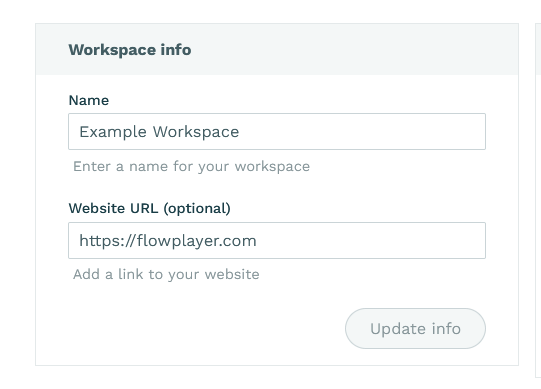Click the Update info button

(x=415, y=329)
